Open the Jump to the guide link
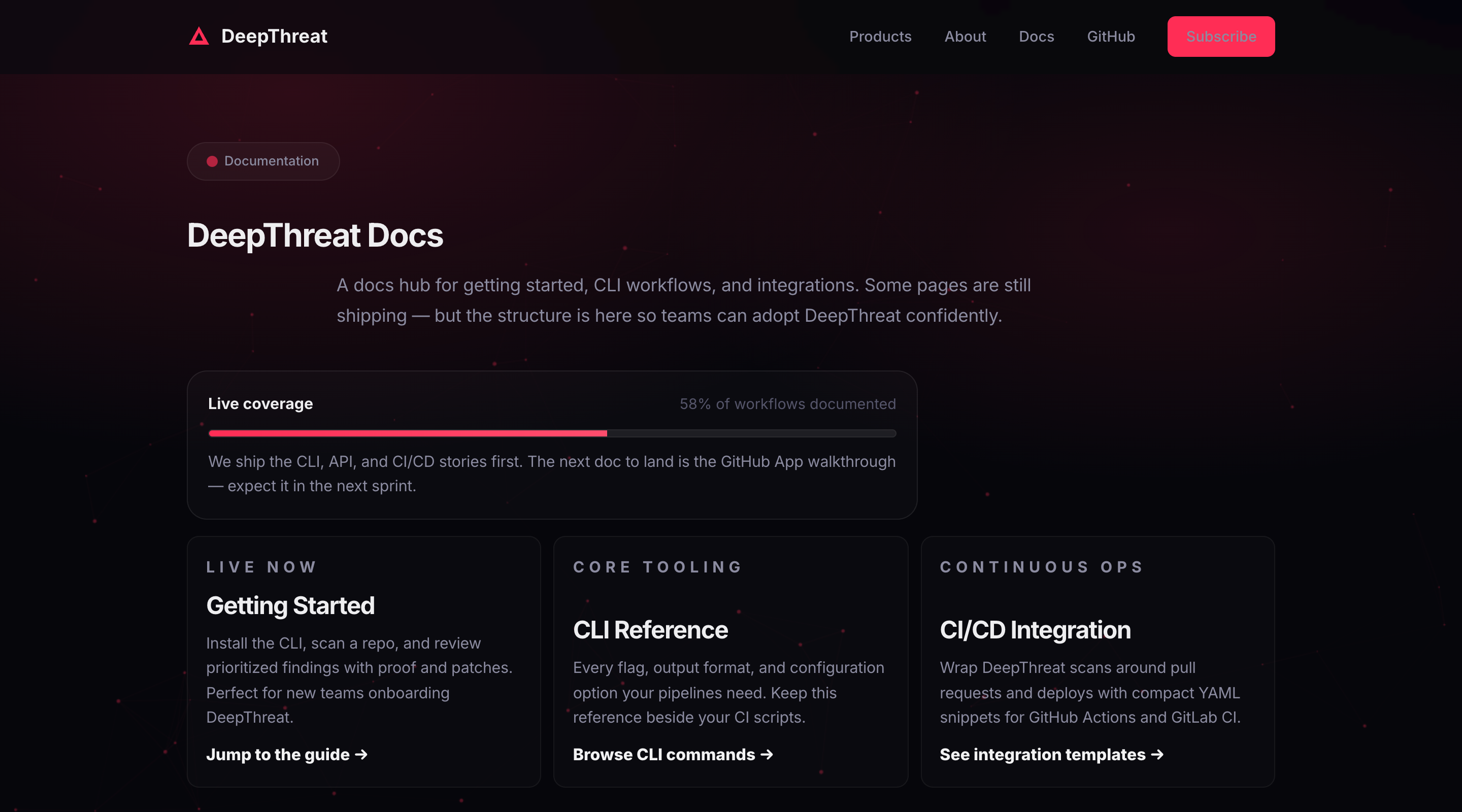The height and width of the screenshot is (812, 1462). pyautogui.click(x=278, y=755)
